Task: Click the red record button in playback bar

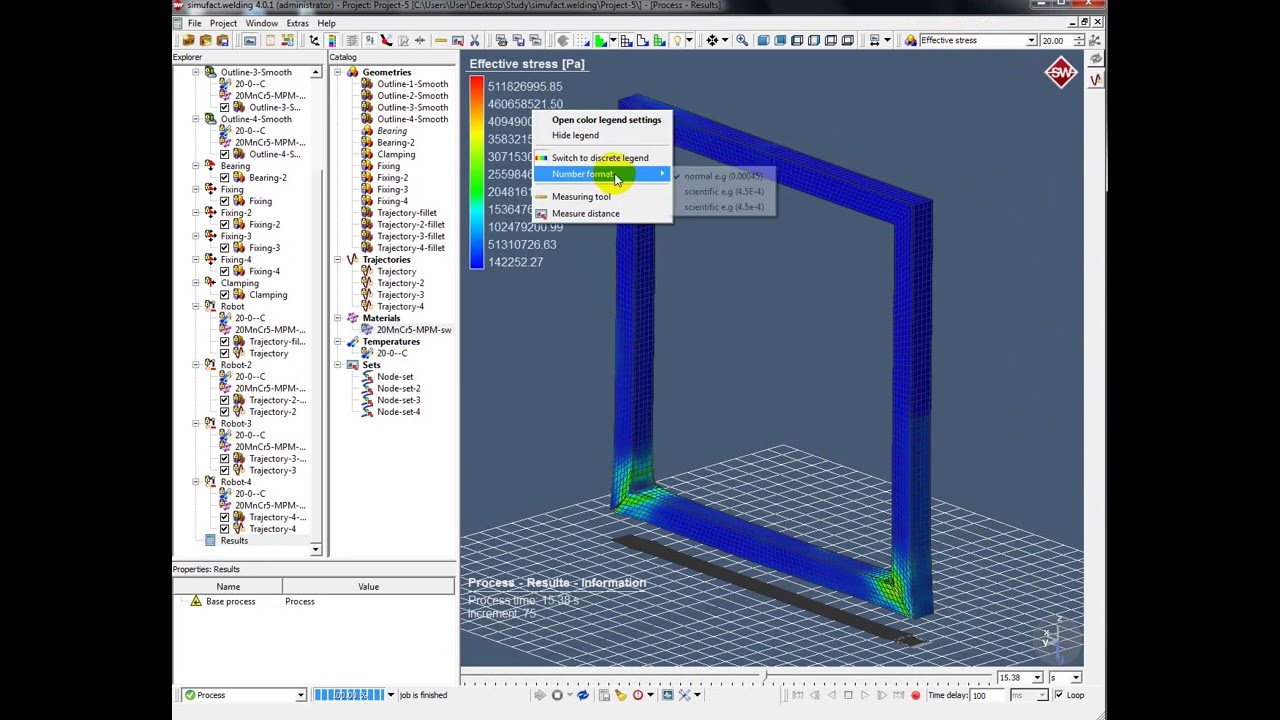Action: [x=915, y=695]
